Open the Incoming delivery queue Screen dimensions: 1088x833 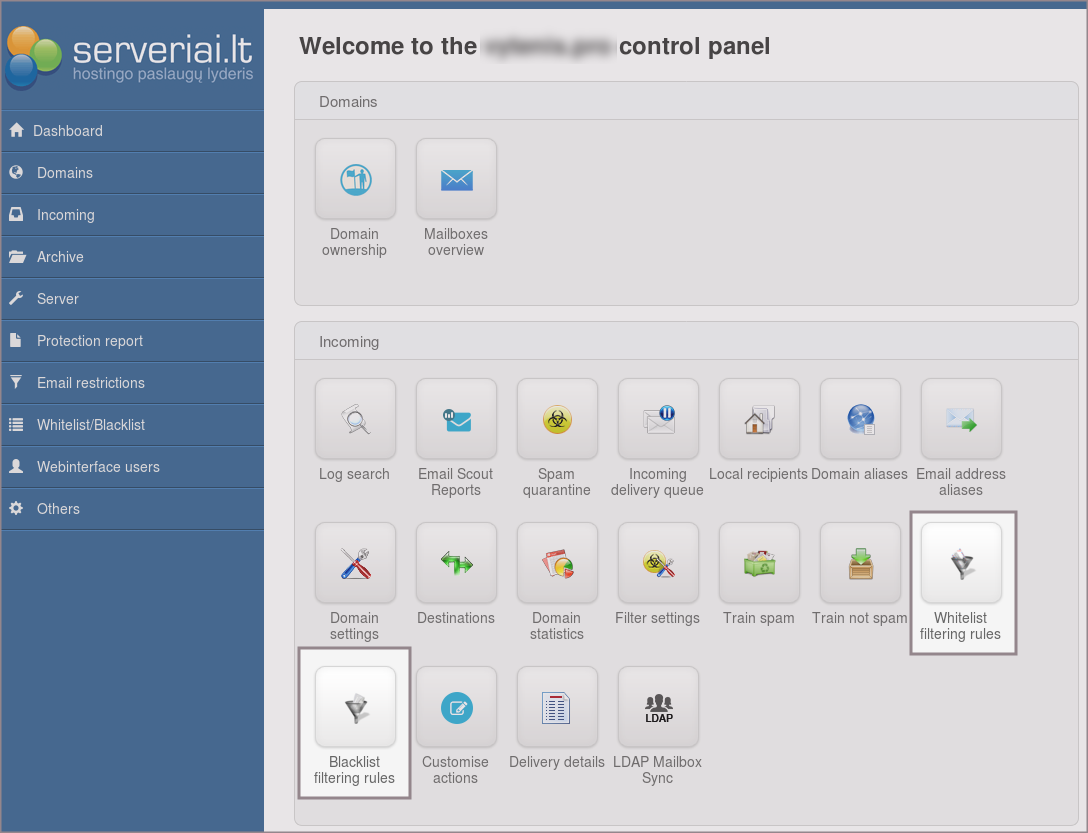click(658, 419)
